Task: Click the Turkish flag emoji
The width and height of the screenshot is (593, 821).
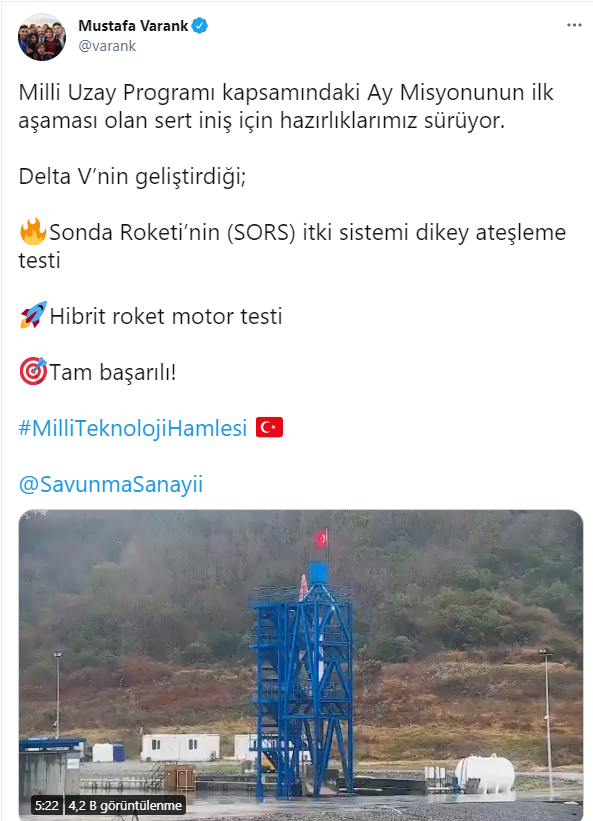Action: click(270, 427)
